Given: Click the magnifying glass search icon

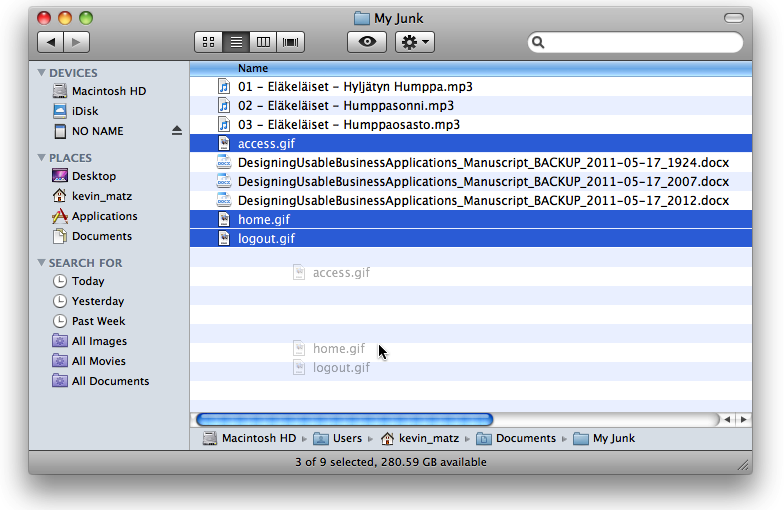Looking at the screenshot, I should pyautogui.click(x=538, y=42).
